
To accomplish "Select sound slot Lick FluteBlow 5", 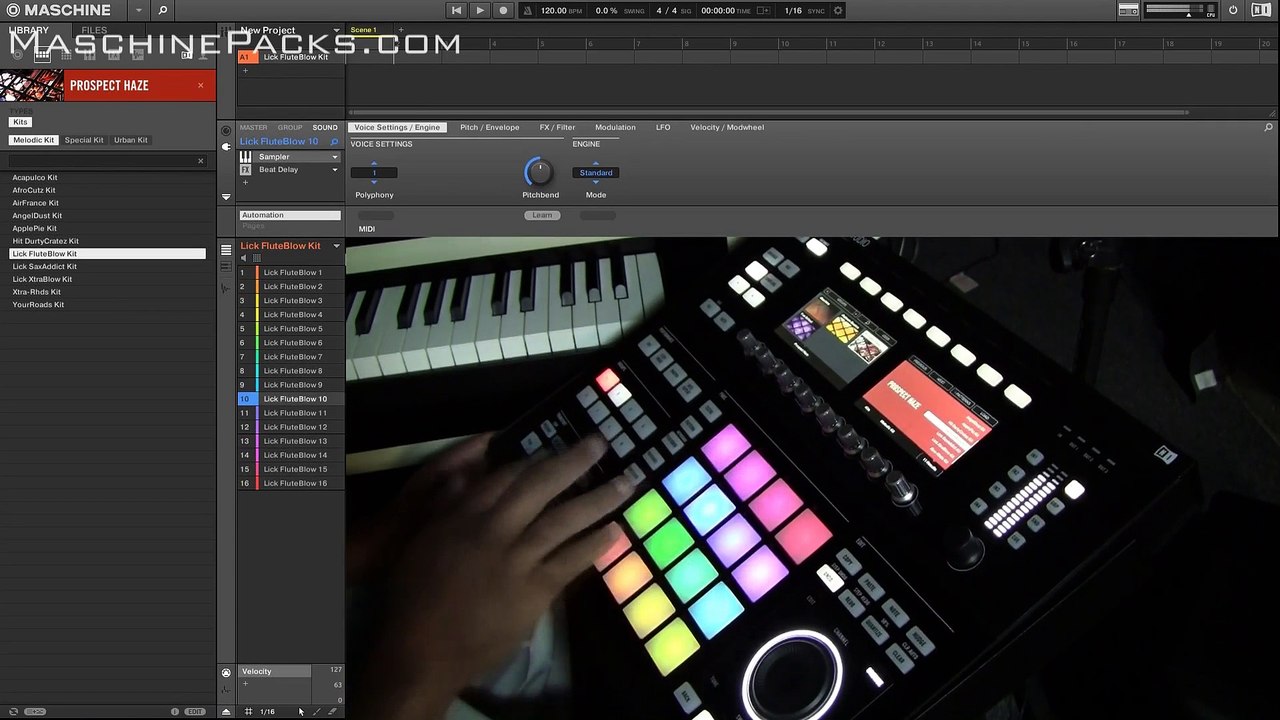I will point(290,329).
